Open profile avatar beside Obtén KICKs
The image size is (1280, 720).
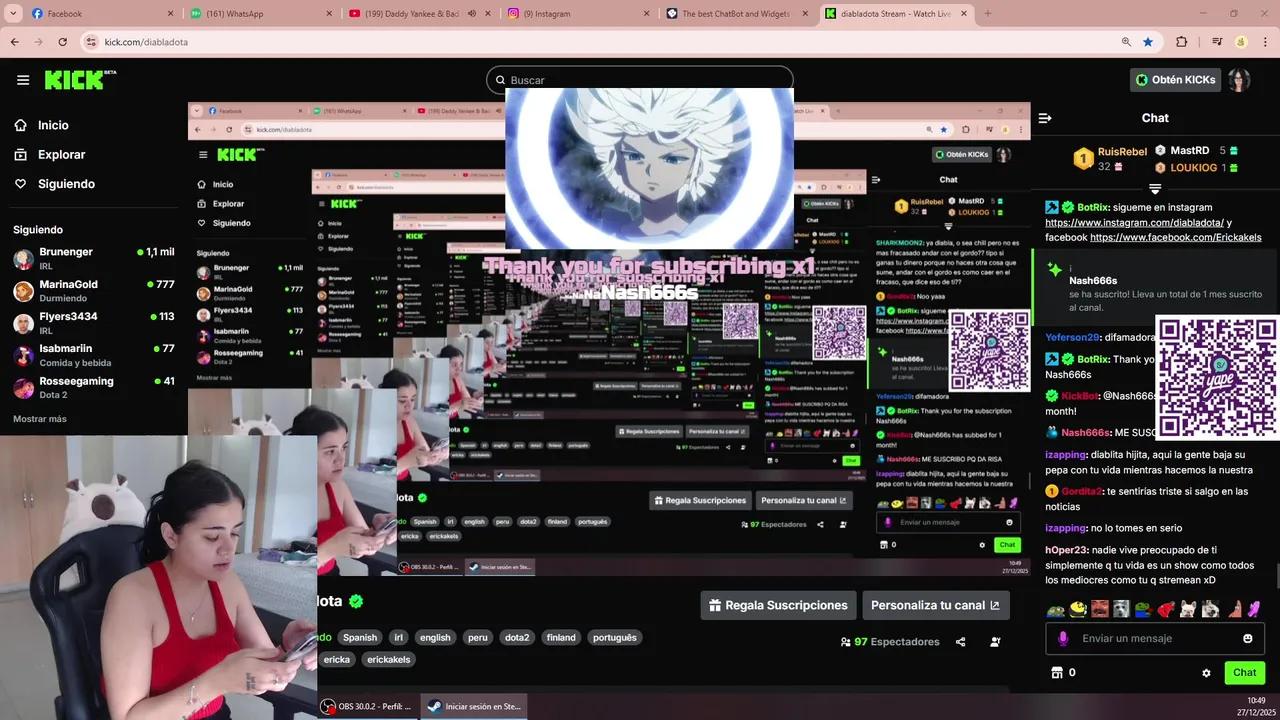(1239, 80)
